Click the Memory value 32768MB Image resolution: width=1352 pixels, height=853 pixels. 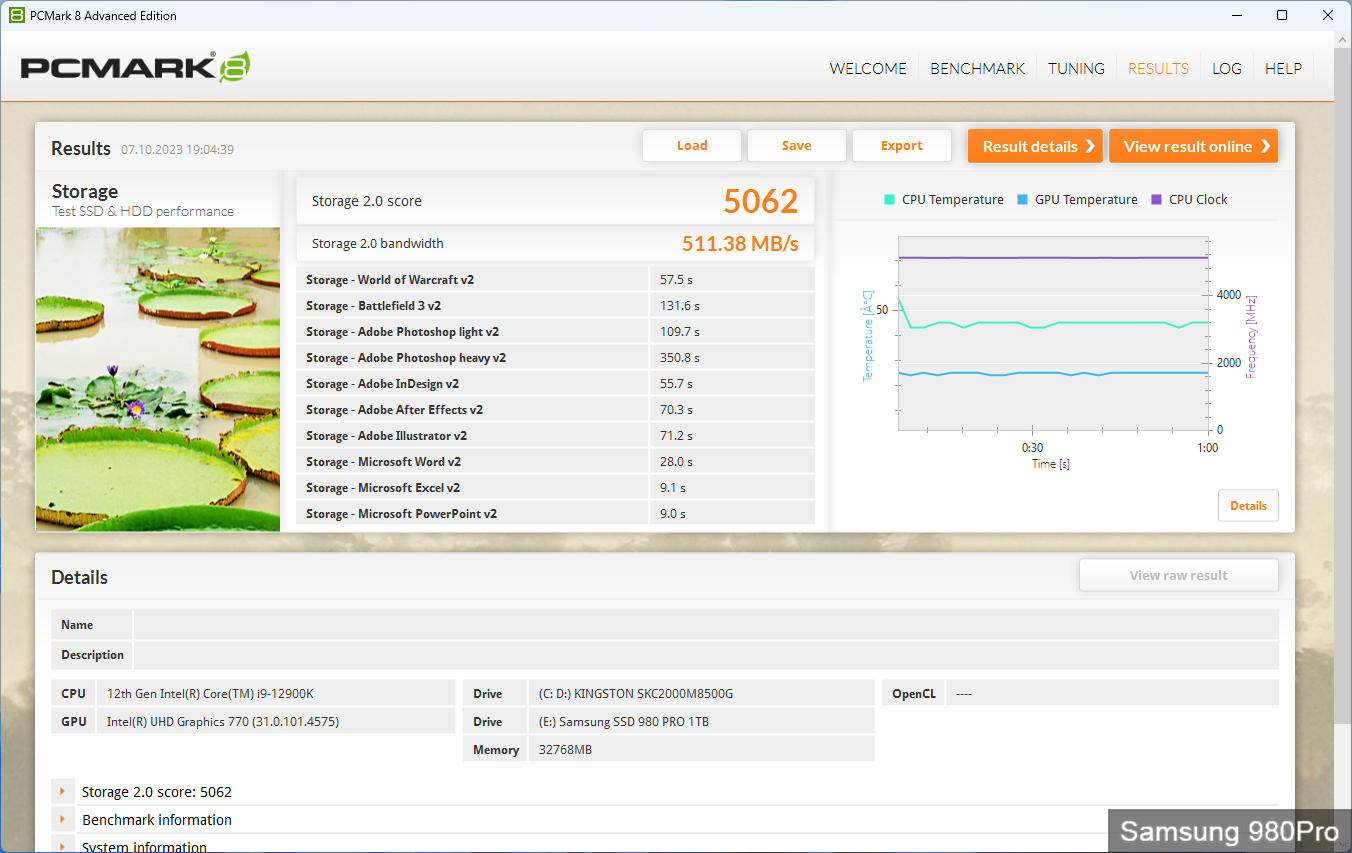pos(701,749)
